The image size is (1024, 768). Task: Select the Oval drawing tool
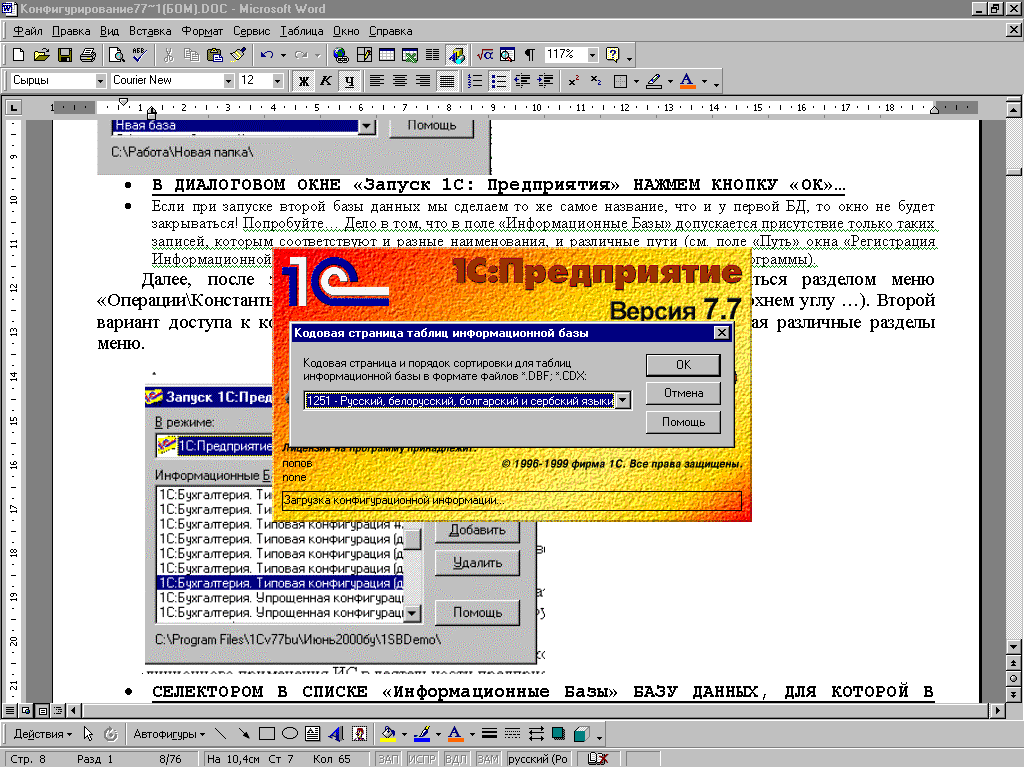[x=289, y=734]
